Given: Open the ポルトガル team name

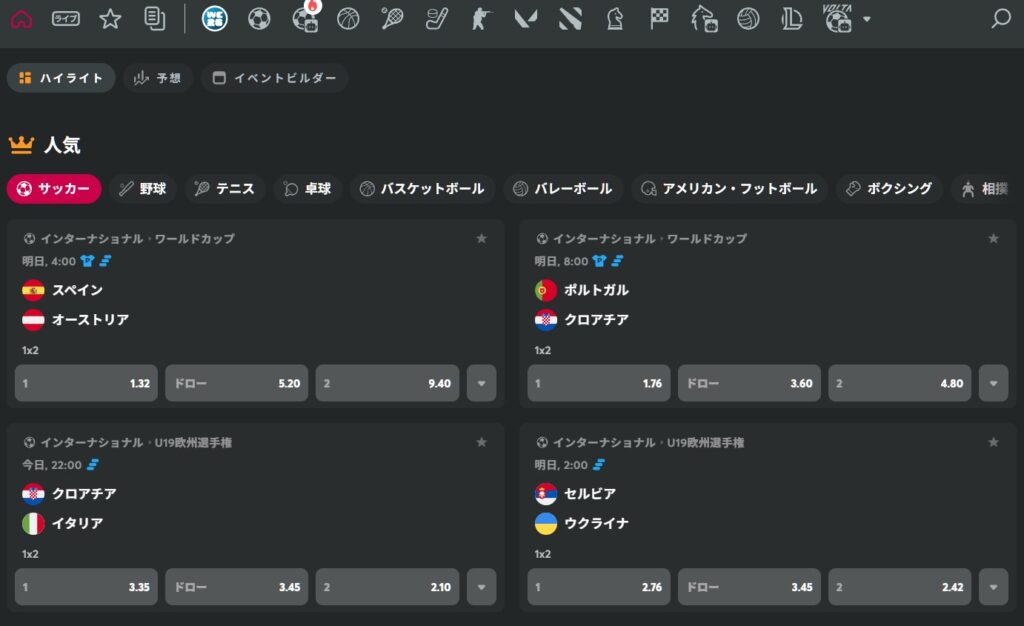Looking at the screenshot, I should pos(596,290).
